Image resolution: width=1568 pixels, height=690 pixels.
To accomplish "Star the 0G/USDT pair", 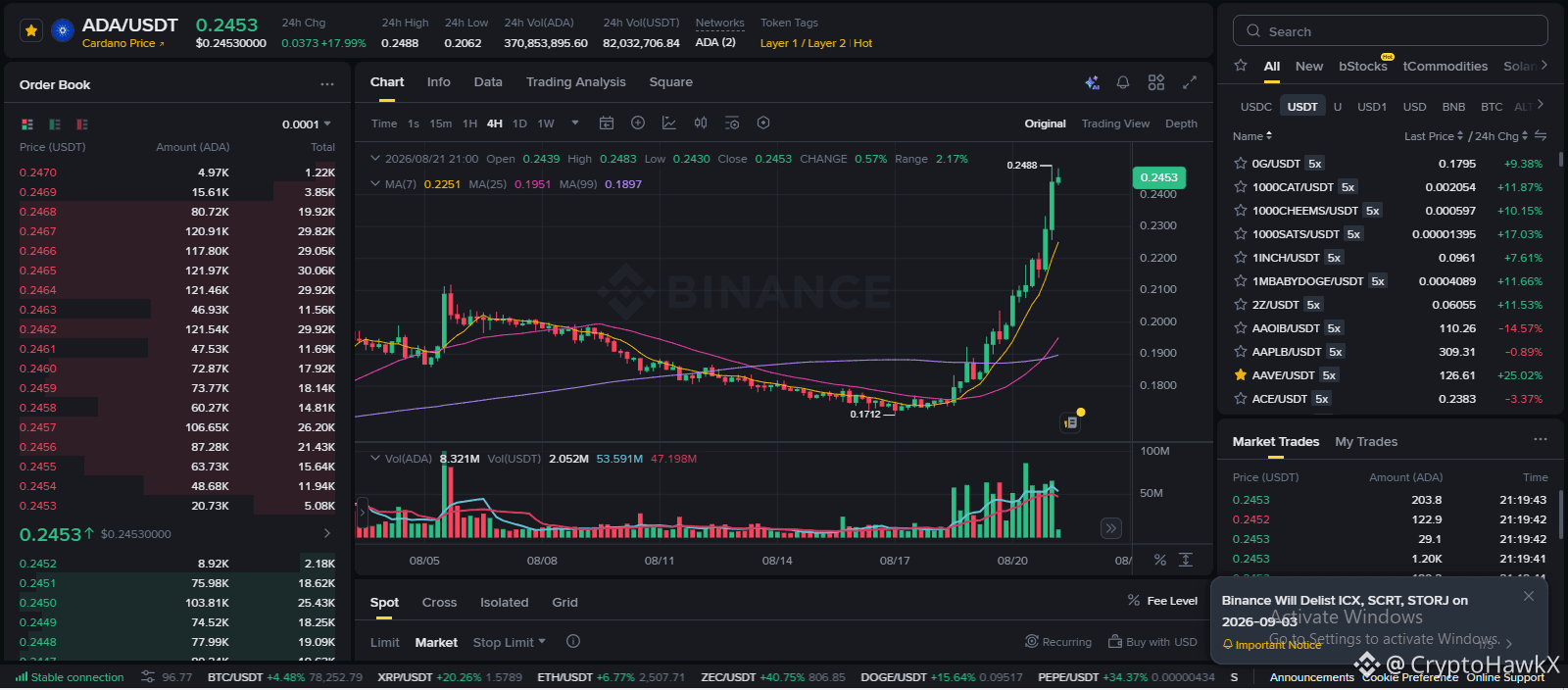I will coord(1241,164).
